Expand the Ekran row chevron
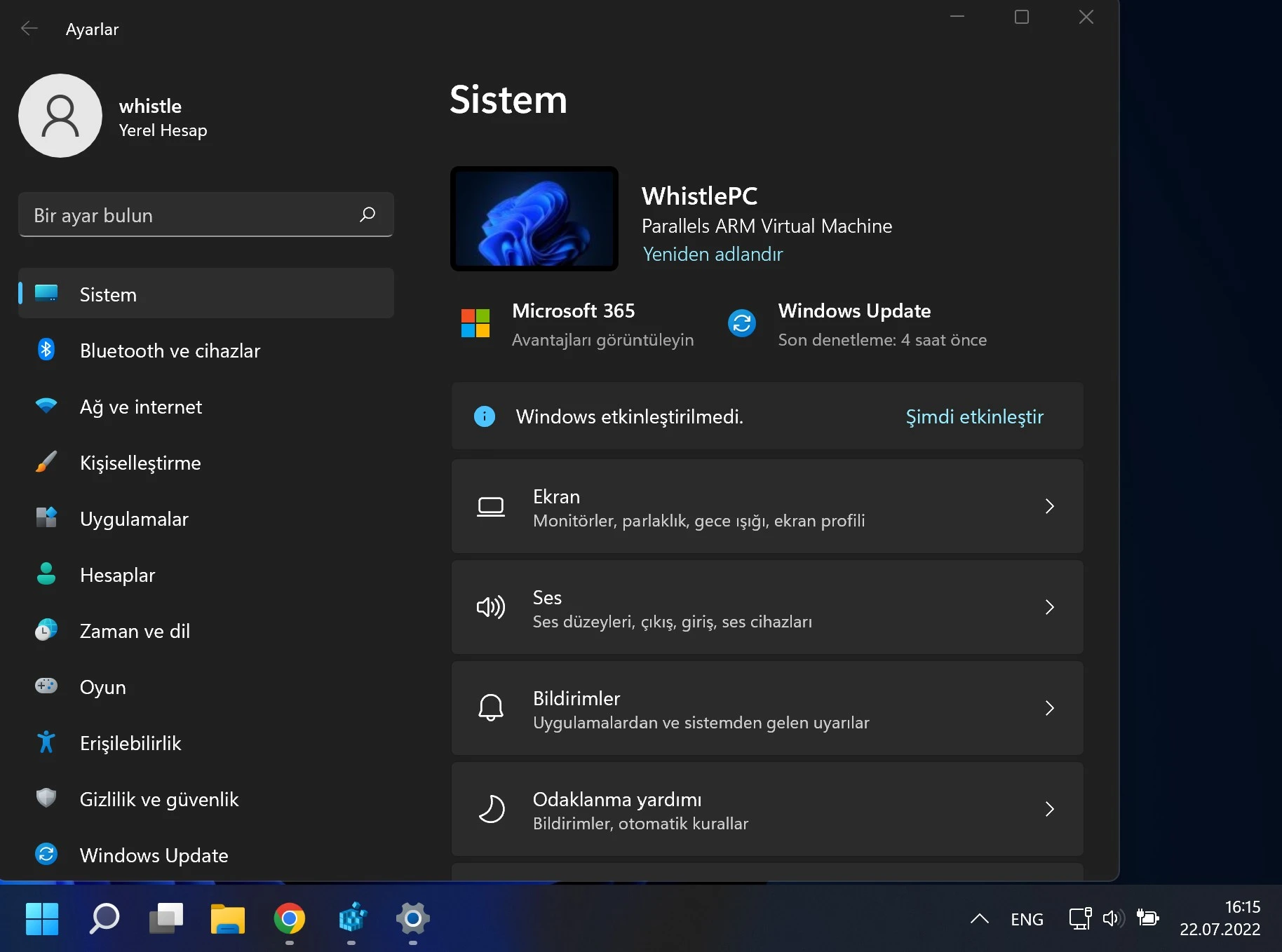 [1050, 506]
